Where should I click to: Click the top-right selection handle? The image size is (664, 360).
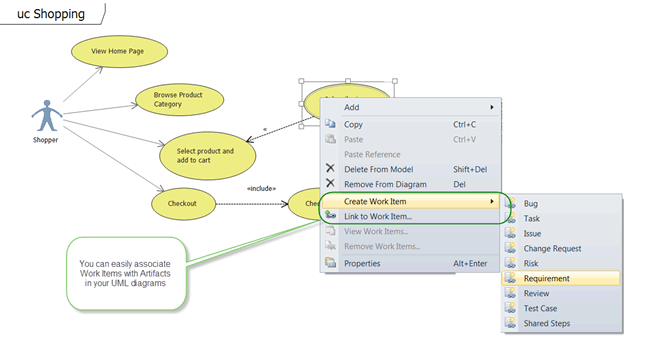pyautogui.click(x=395, y=81)
